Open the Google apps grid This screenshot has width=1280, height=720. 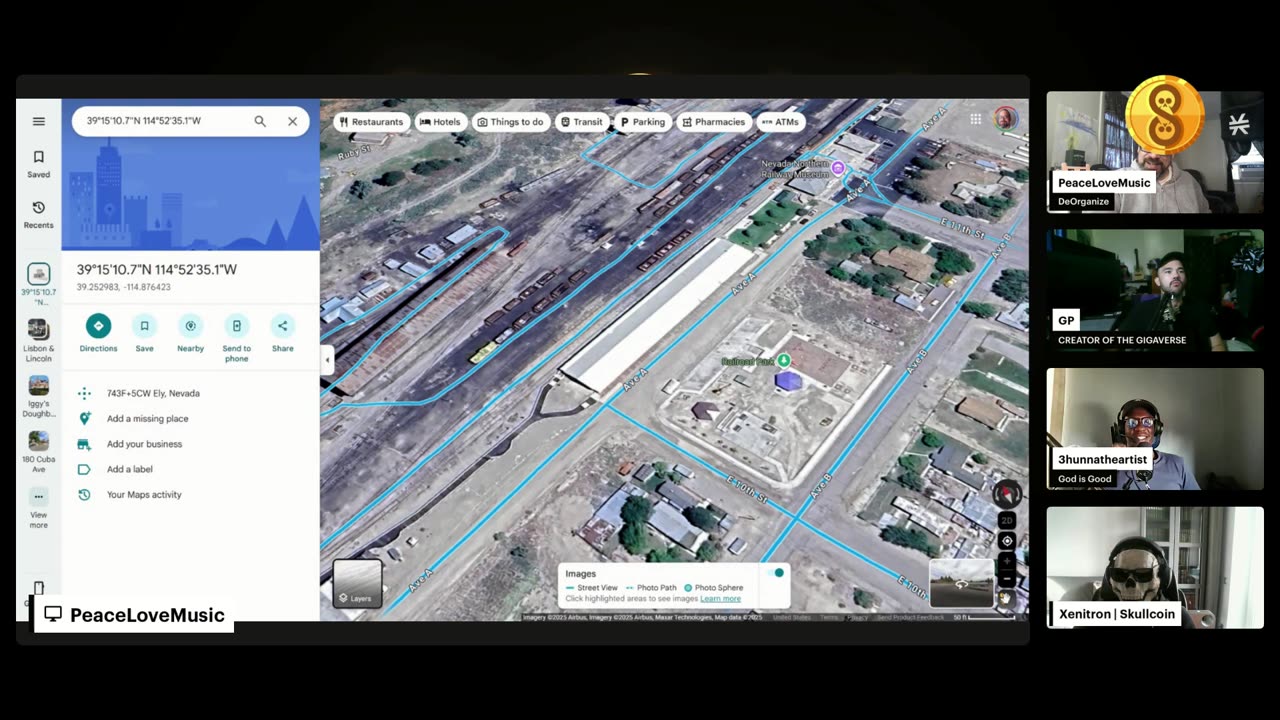coord(975,119)
